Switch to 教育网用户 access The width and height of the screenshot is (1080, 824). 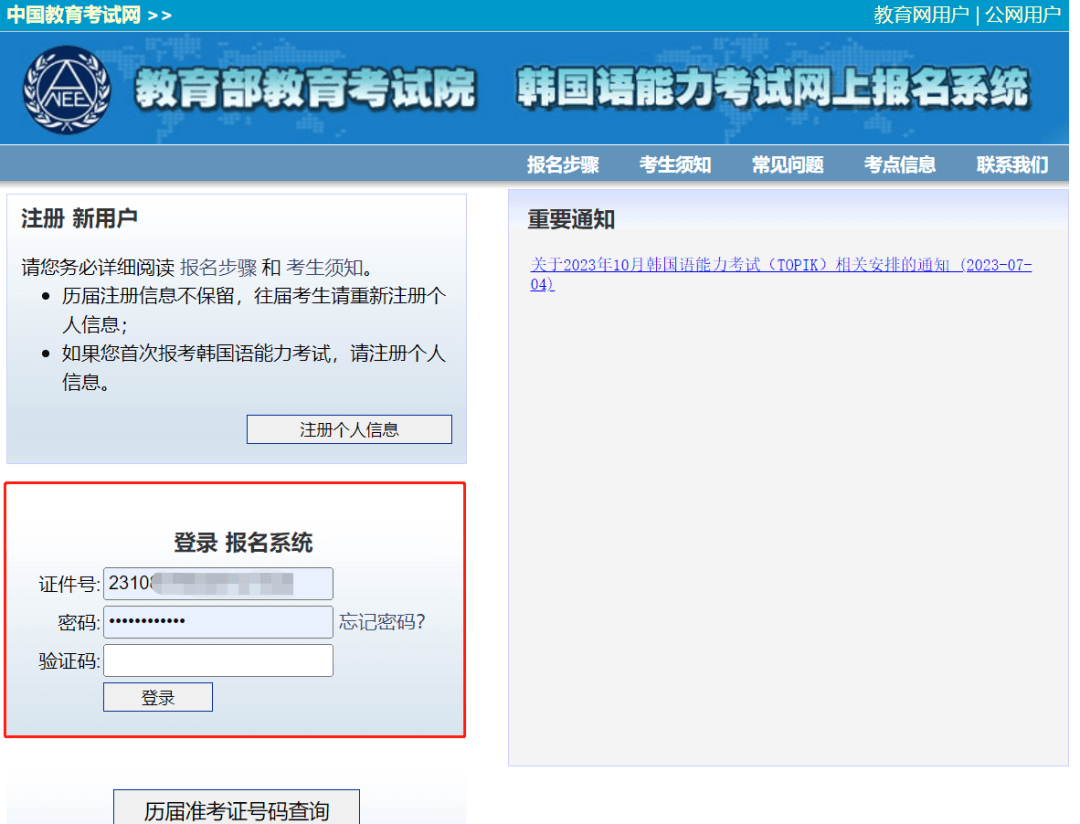tap(921, 14)
